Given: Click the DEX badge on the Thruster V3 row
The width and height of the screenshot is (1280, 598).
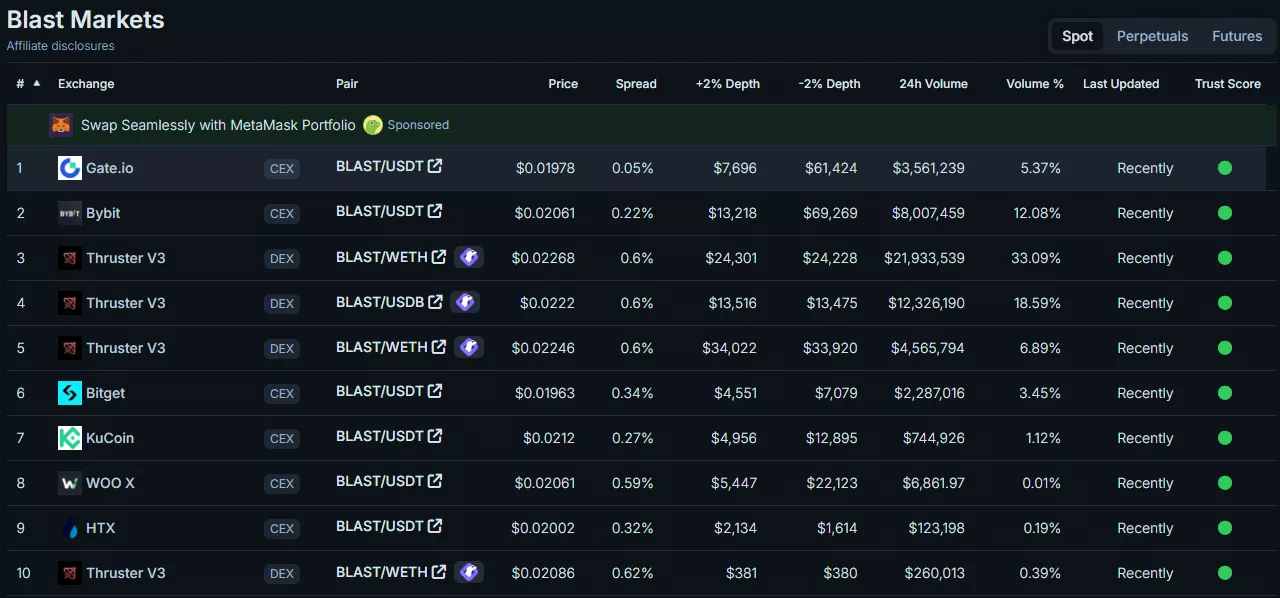Looking at the screenshot, I should [281, 258].
